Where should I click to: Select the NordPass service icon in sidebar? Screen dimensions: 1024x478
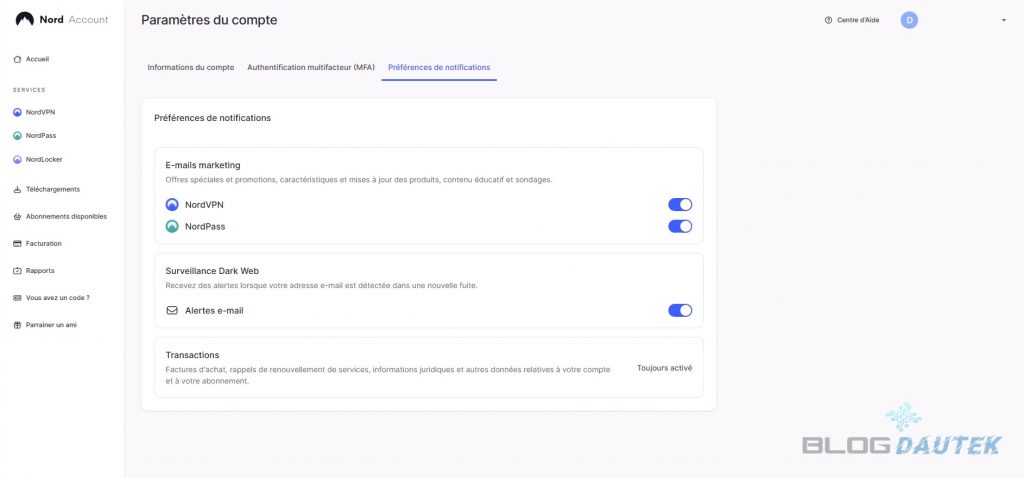click(17, 135)
